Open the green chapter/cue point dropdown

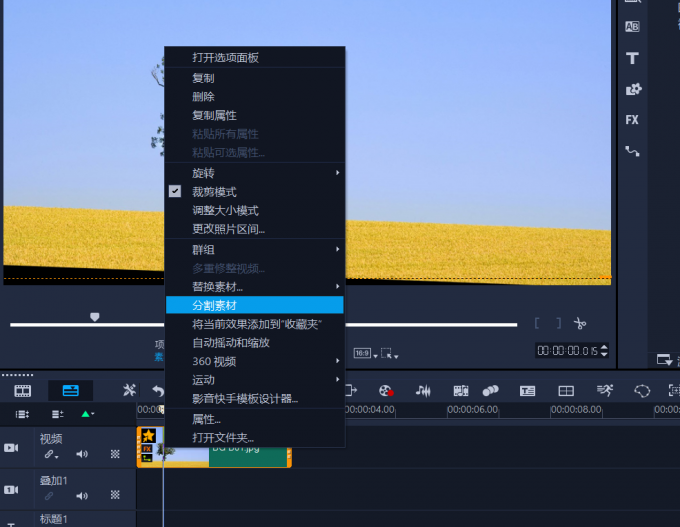click(x=88, y=414)
